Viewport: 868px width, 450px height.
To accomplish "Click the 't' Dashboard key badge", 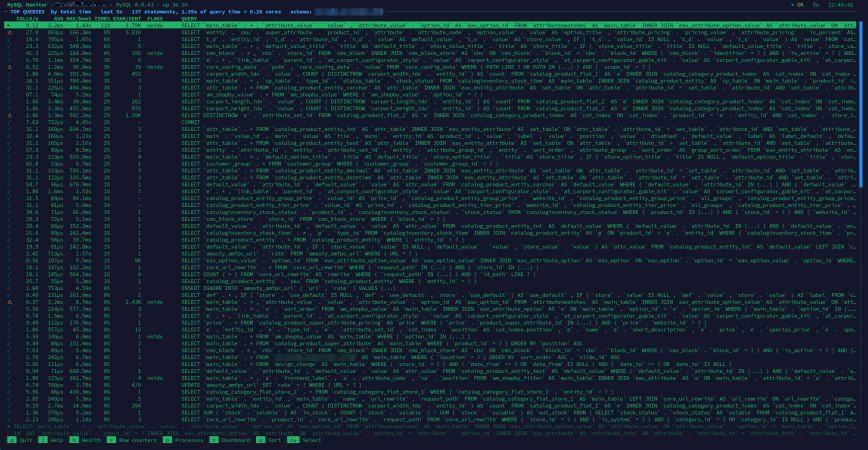I will [x=214, y=440].
